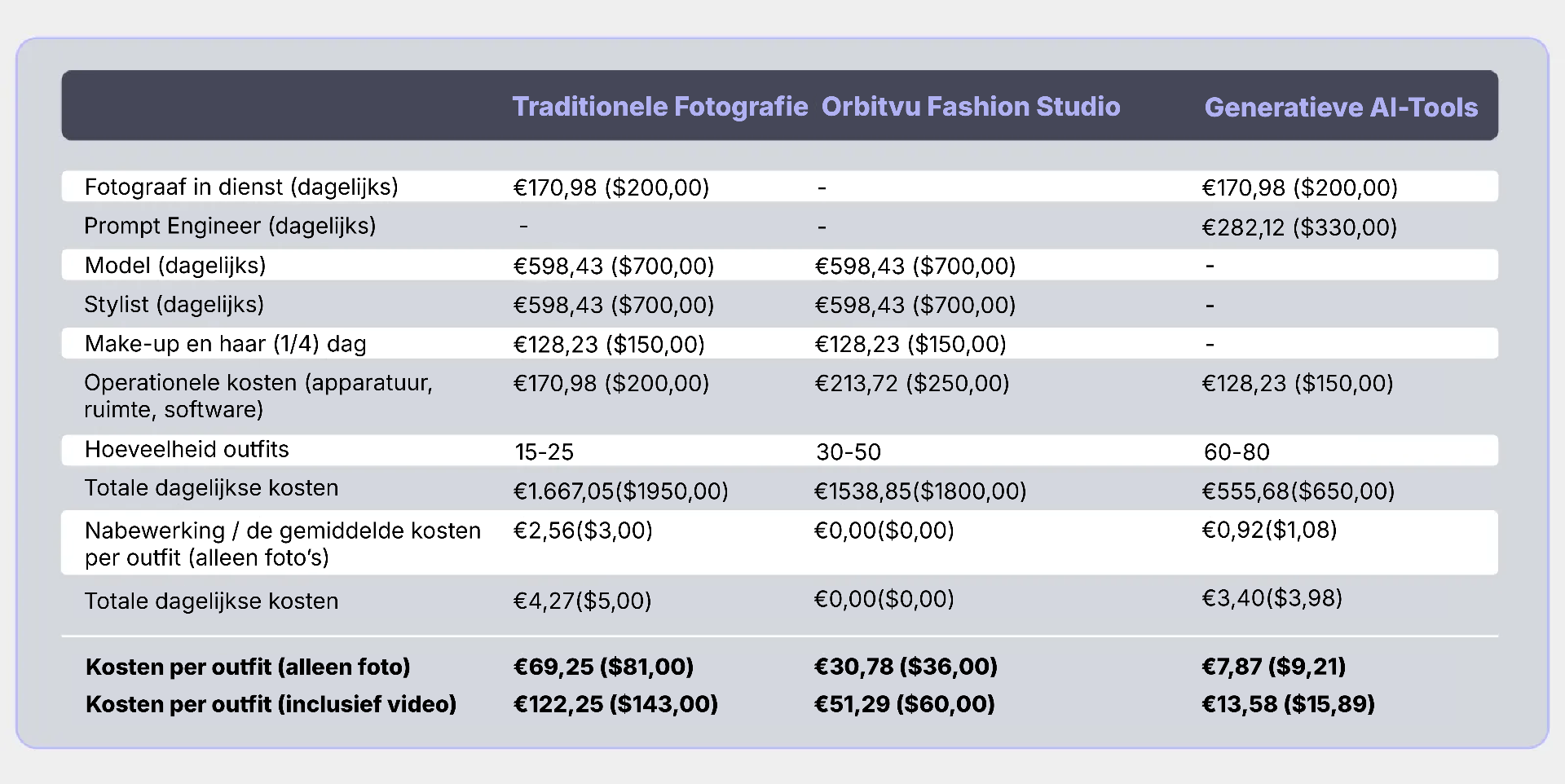Select the €555,68 total daily cost cell

[1298, 491]
